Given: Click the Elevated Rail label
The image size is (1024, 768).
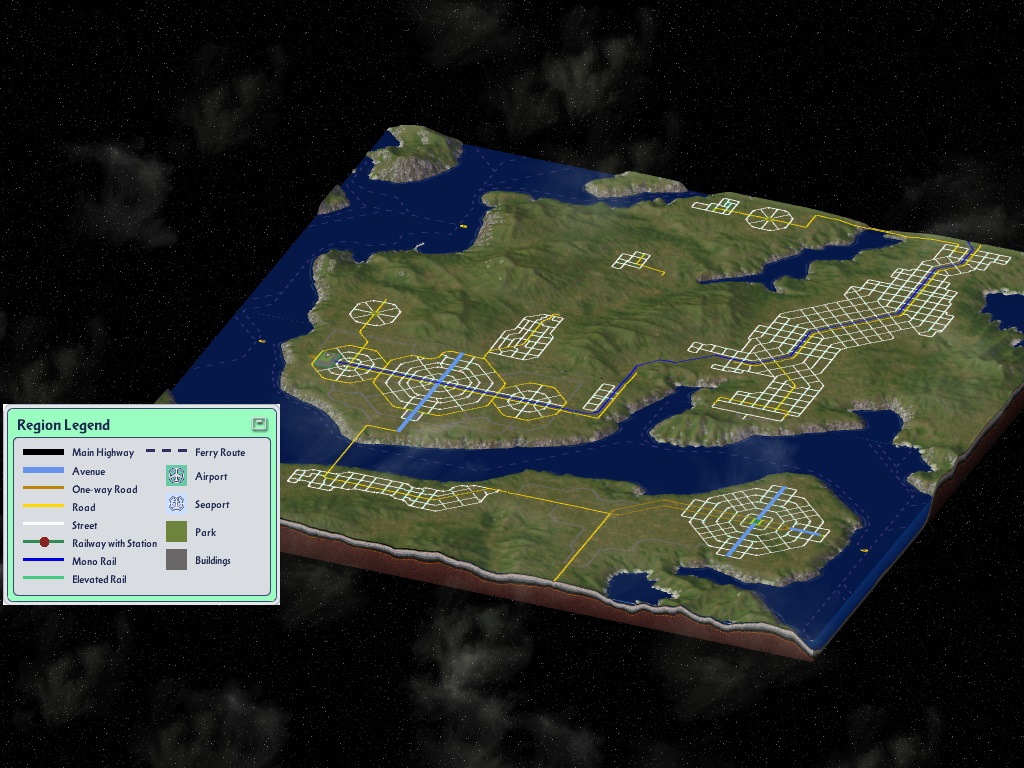Looking at the screenshot, I should [99, 579].
